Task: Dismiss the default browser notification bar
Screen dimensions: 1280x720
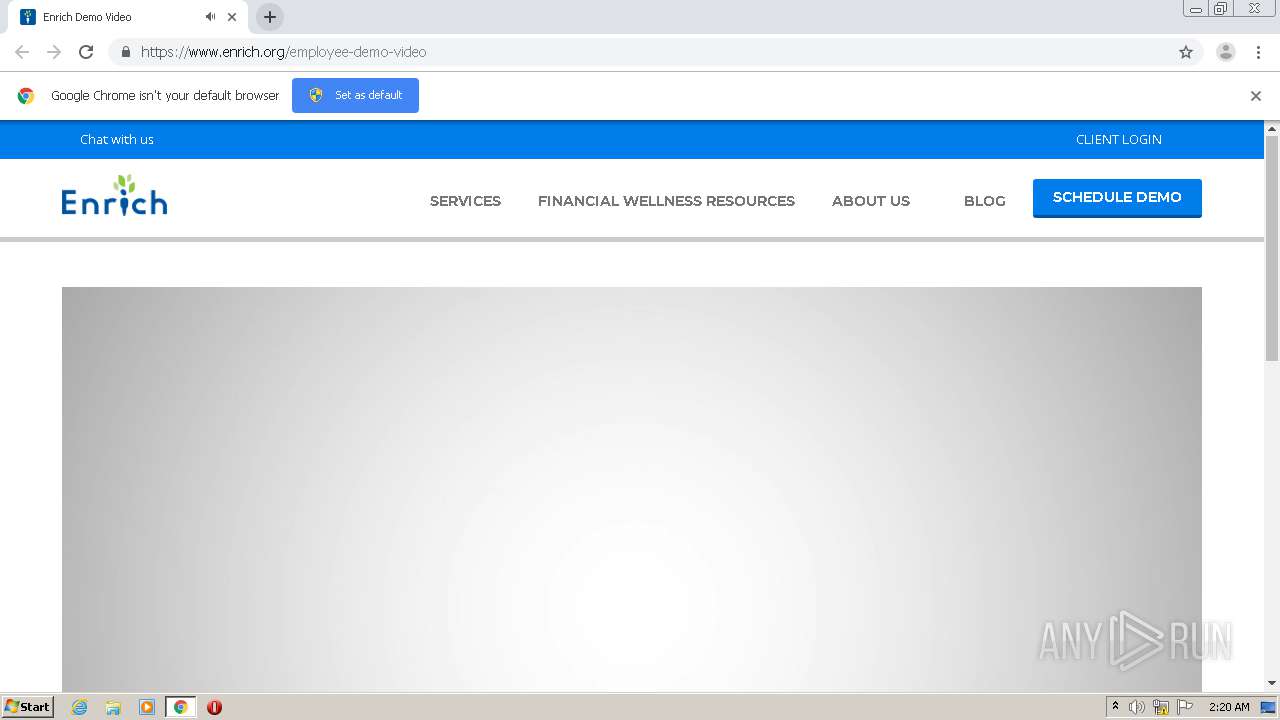Action: coord(1256,96)
